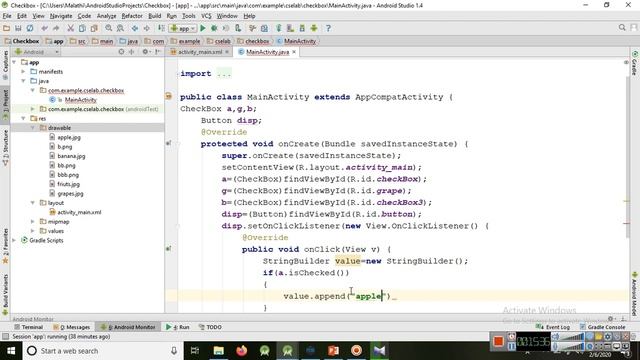Select banana.jpg in drawable folder
Image resolution: width=640 pixels, height=360 pixels.
coord(71,156)
